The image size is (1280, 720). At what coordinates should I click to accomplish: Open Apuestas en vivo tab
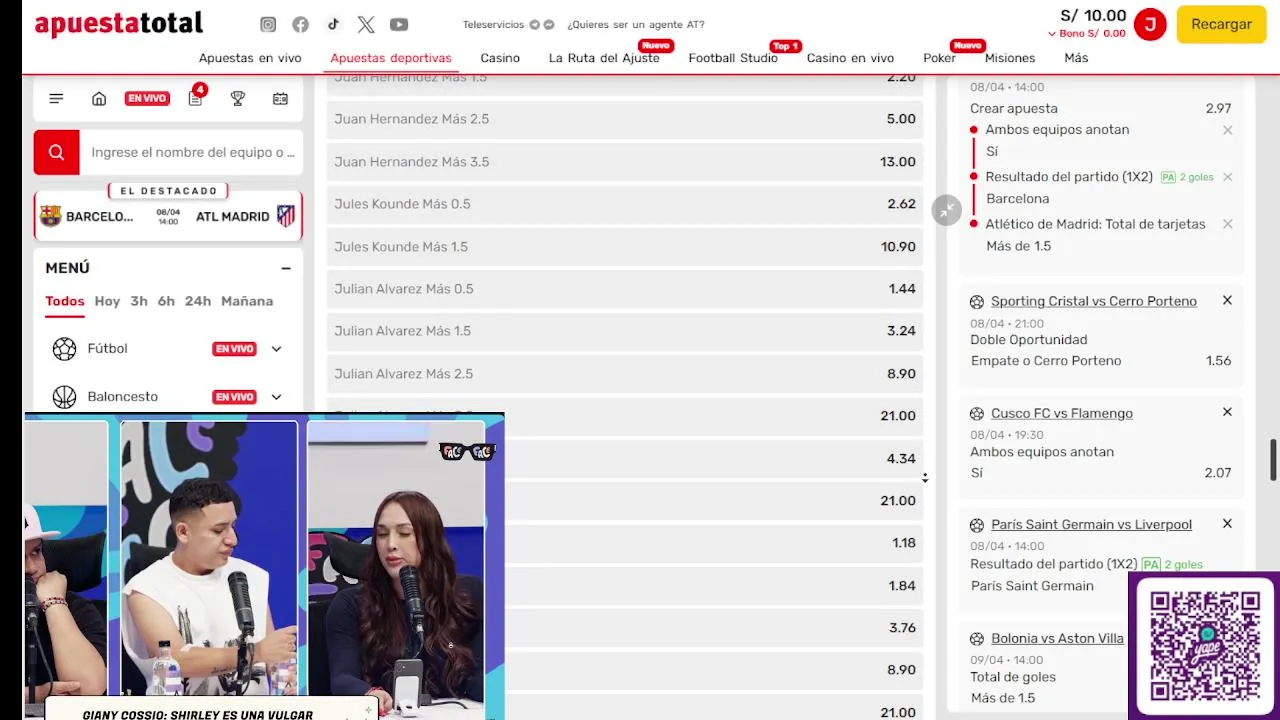(250, 58)
